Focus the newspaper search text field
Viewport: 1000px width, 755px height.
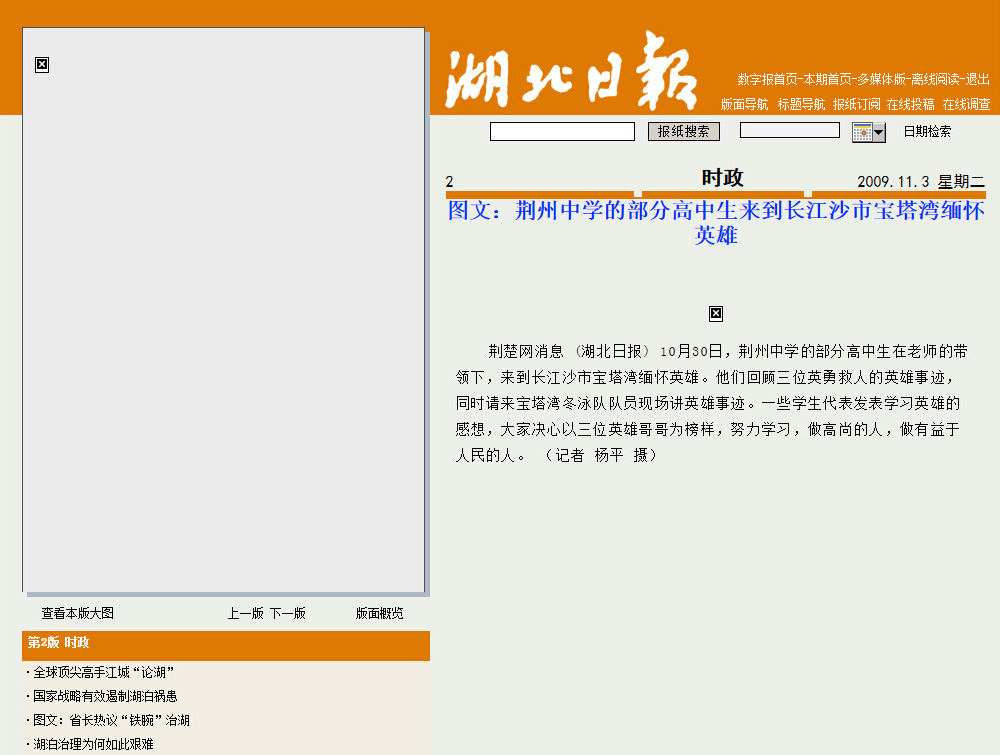coord(562,132)
